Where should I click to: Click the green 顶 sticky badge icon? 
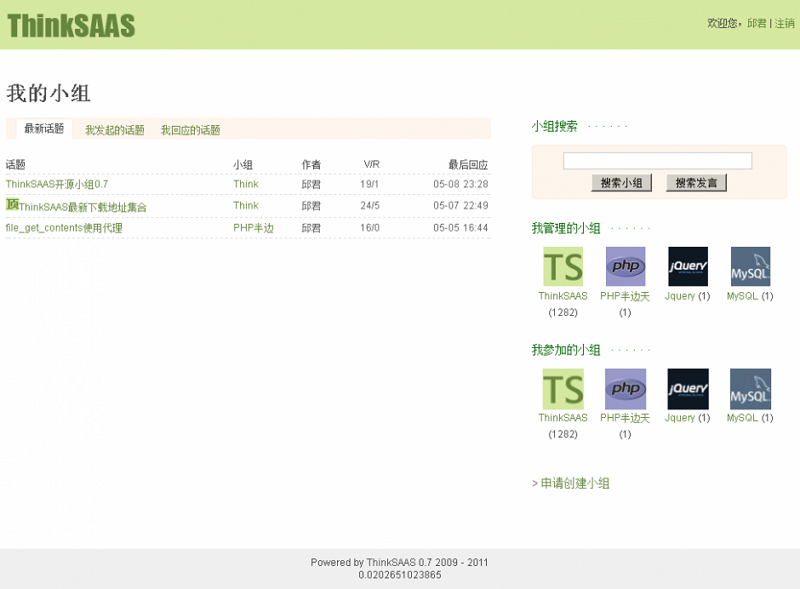[12, 204]
